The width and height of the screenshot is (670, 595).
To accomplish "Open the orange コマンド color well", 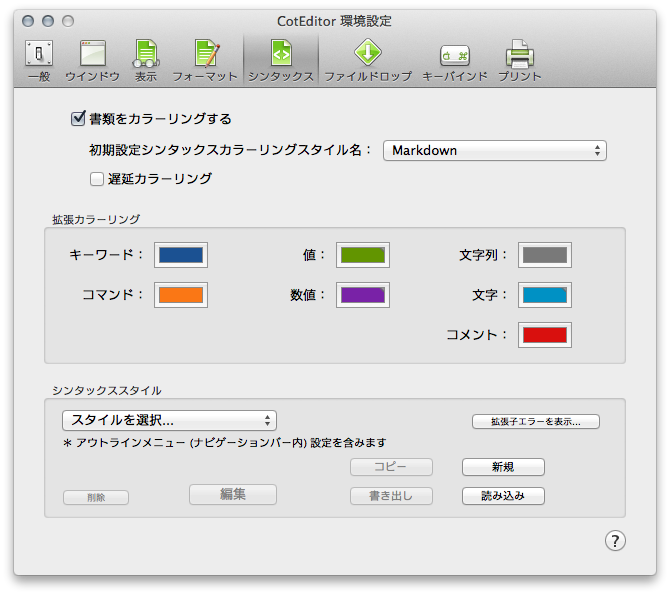I will pos(181,295).
